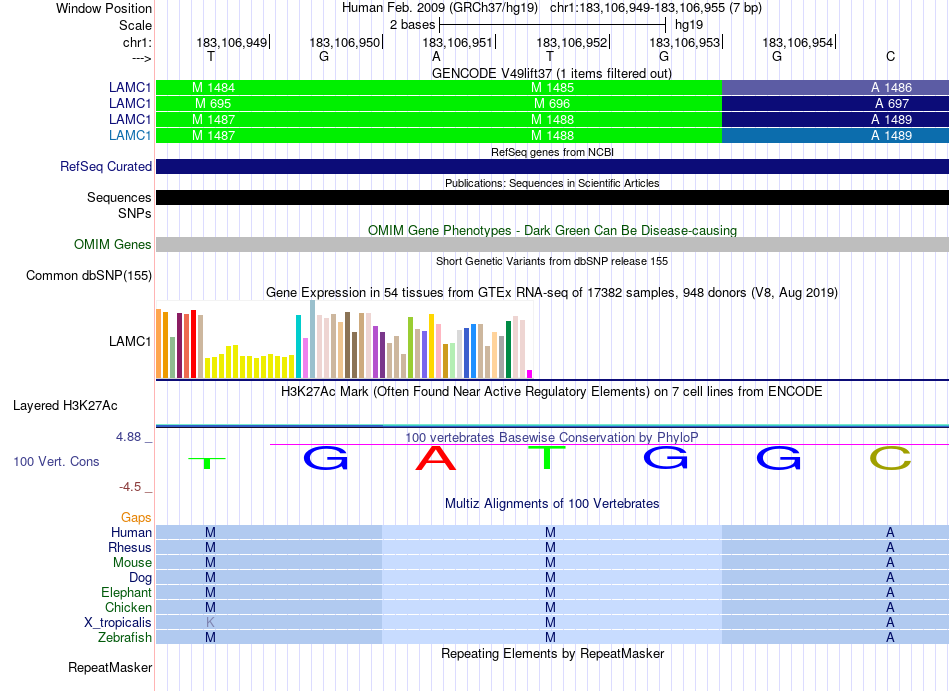Click the gray OMIM Genes bar
The height and width of the screenshot is (691, 950).
coord(552,244)
